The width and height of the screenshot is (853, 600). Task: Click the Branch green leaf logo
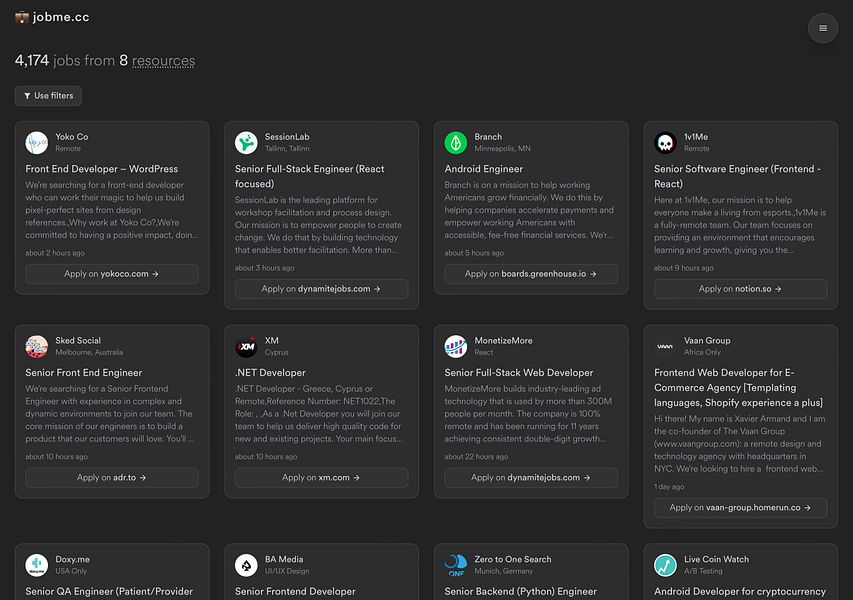[x=455, y=143]
